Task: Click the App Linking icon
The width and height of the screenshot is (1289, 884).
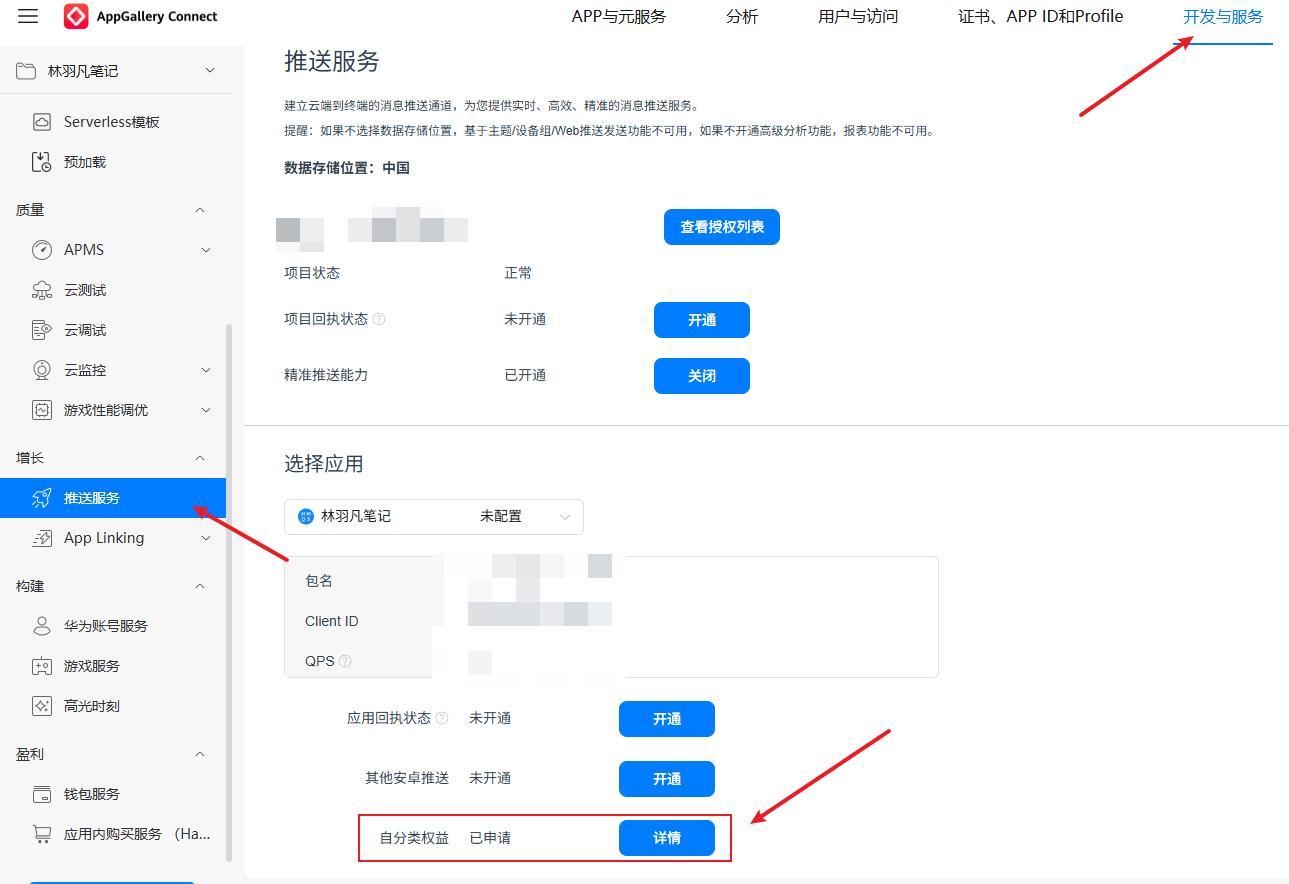Action: [42, 538]
